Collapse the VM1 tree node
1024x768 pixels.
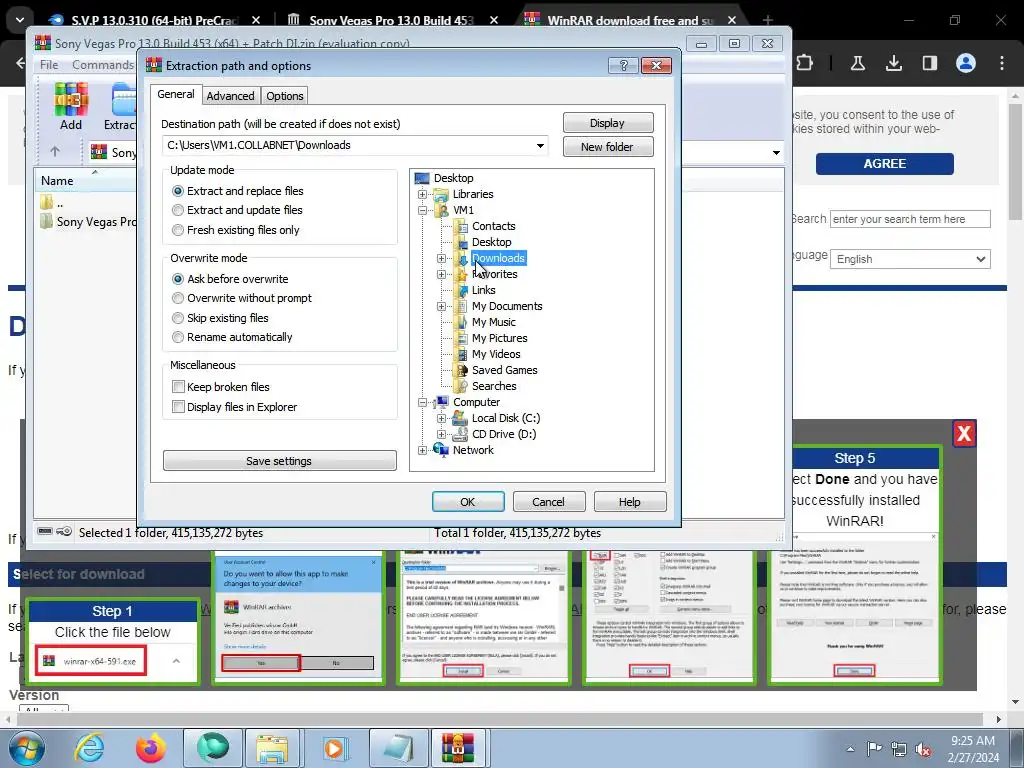point(423,210)
